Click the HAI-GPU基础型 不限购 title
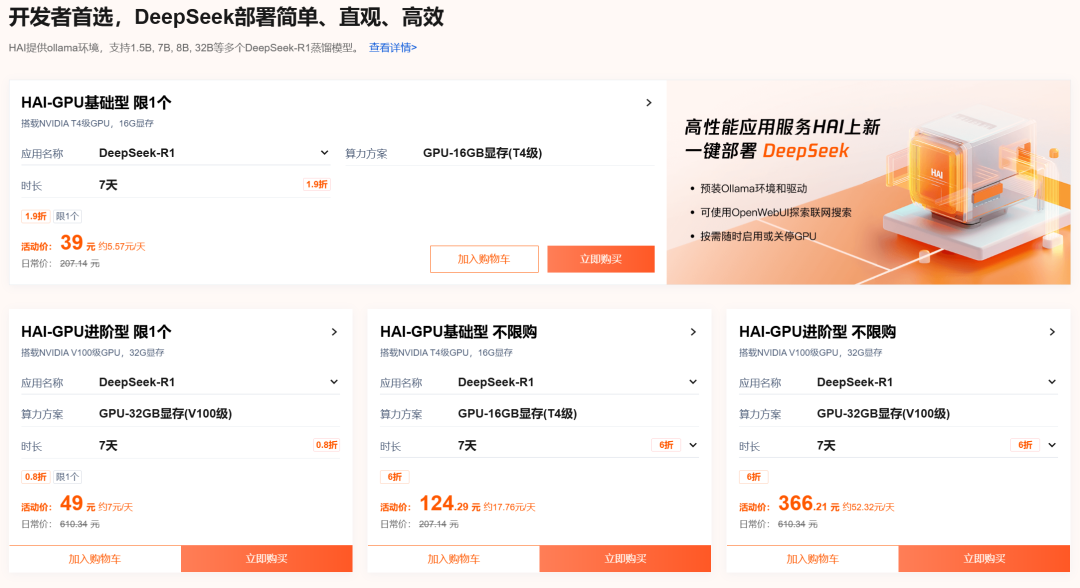Viewport: 1080px width, 588px height. pyautogui.click(x=458, y=332)
